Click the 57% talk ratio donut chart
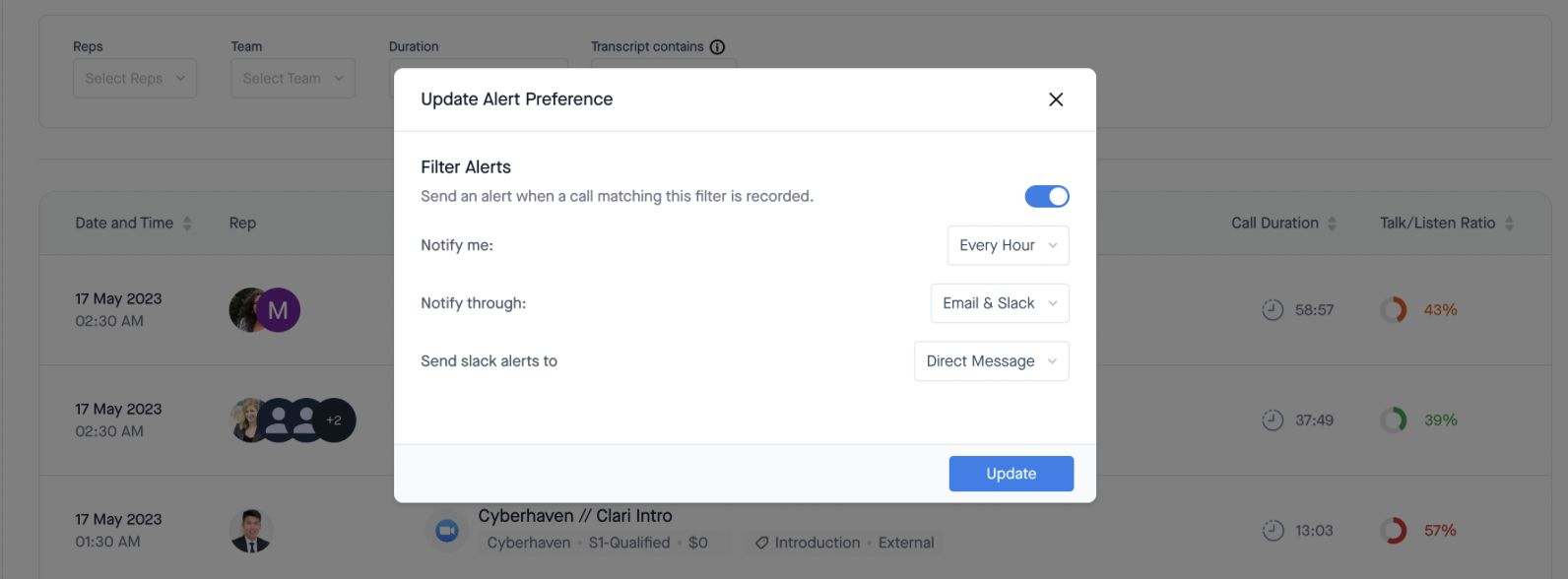Viewport: 1568px width, 579px height. tap(1394, 531)
